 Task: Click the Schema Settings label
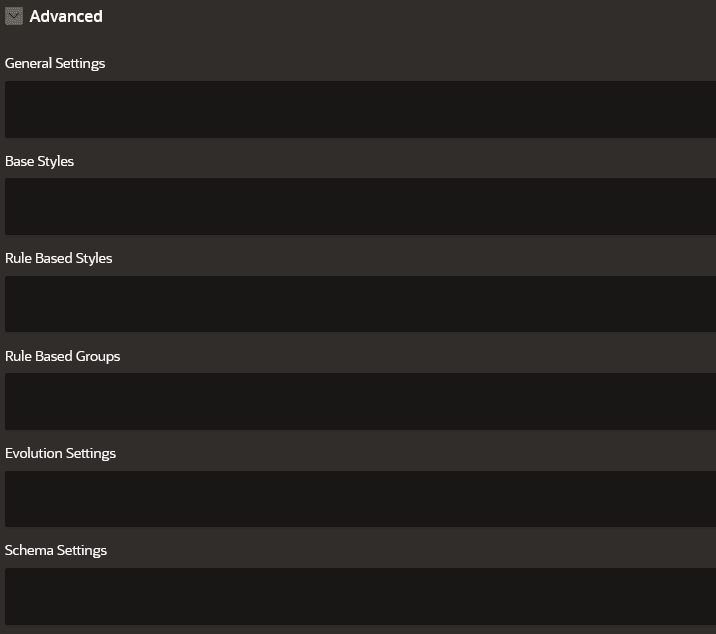pos(56,550)
